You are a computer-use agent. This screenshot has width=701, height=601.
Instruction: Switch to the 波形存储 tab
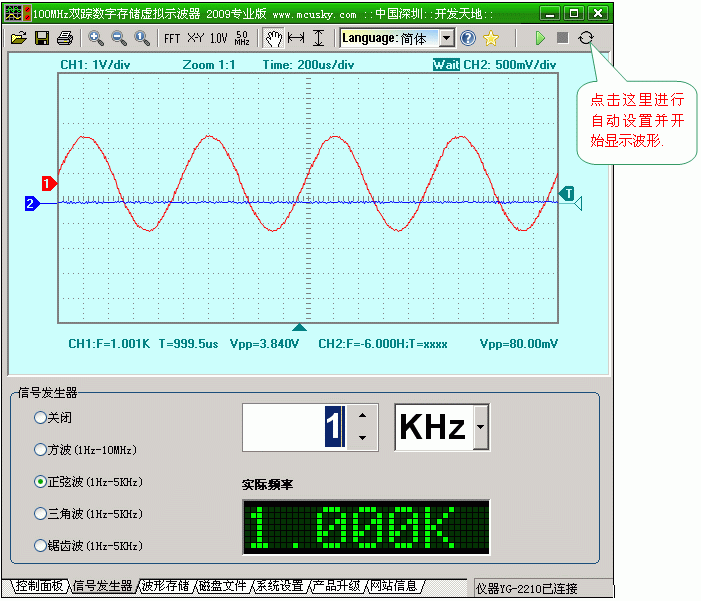pyautogui.click(x=165, y=586)
